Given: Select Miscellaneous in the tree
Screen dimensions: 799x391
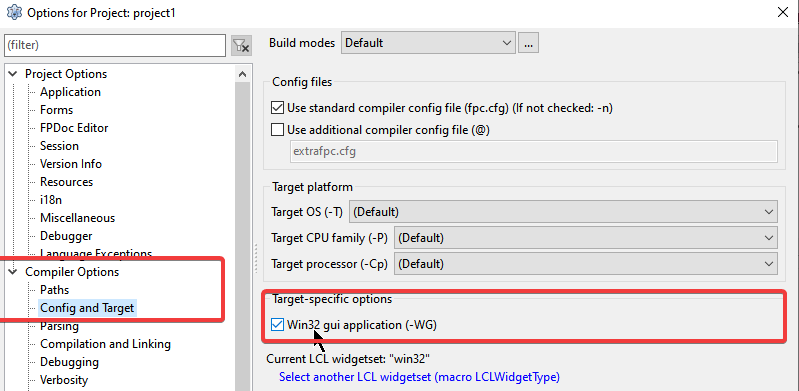Looking at the screenshot, I should coord(77,218).
